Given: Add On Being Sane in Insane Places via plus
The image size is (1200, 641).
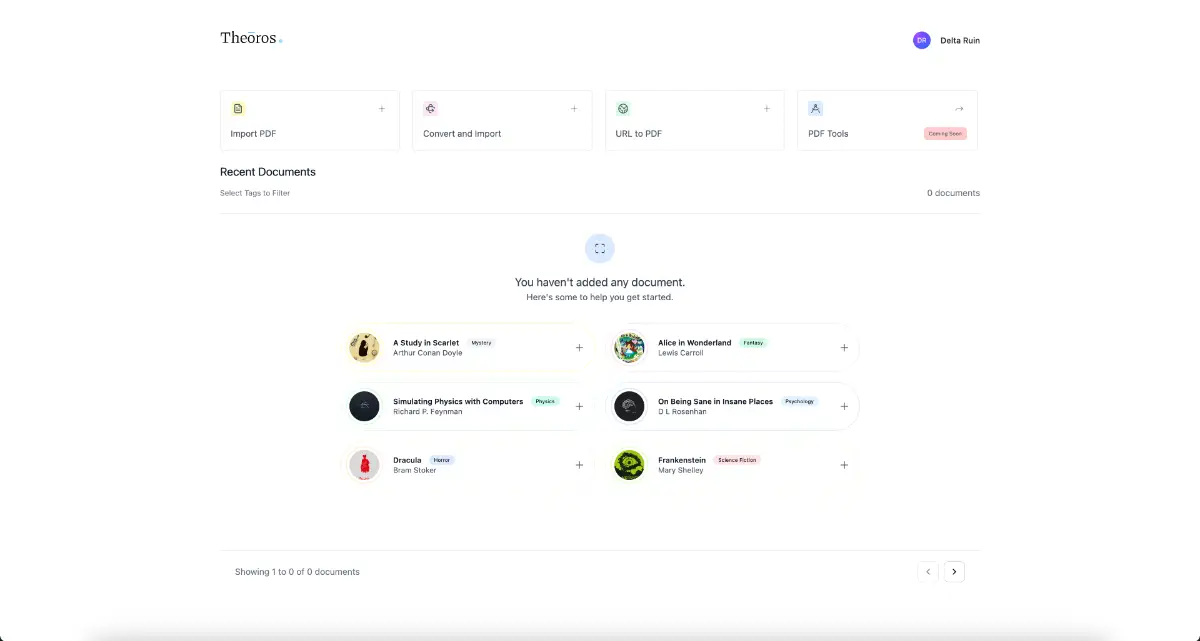Looking at the screenshot, I should [x=844, y=407].
